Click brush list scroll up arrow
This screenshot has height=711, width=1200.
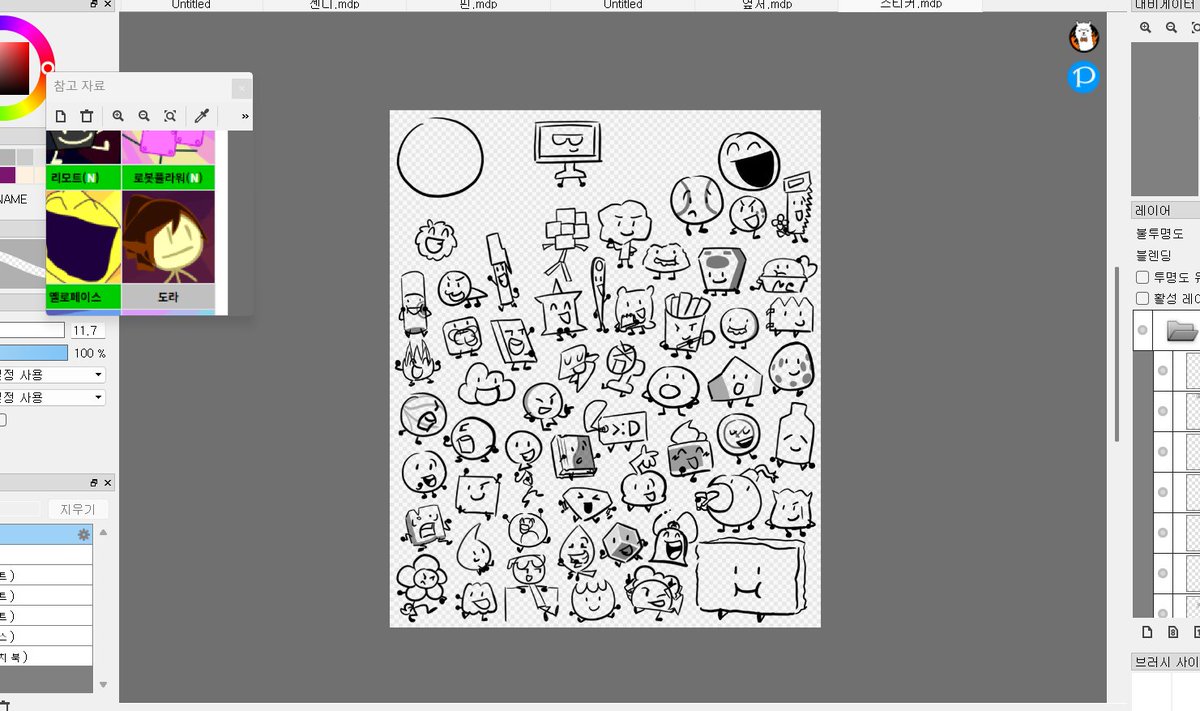click(x=103, y=533)
